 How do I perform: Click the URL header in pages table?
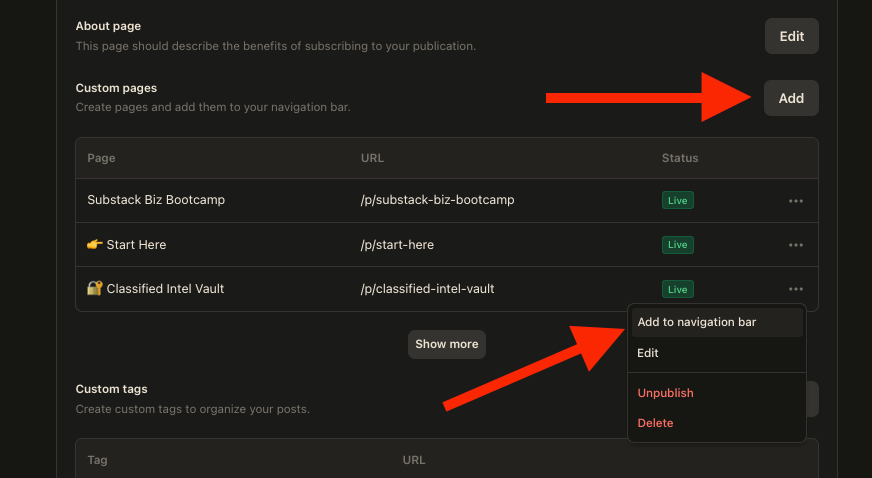pyautogui.click(x=372, y=158)
